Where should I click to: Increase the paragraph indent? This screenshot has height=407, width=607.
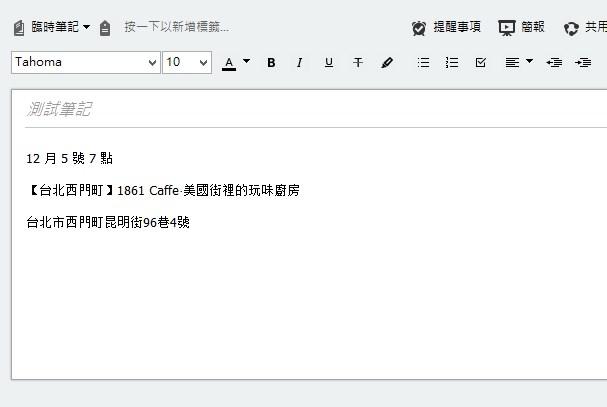(583, 63)
